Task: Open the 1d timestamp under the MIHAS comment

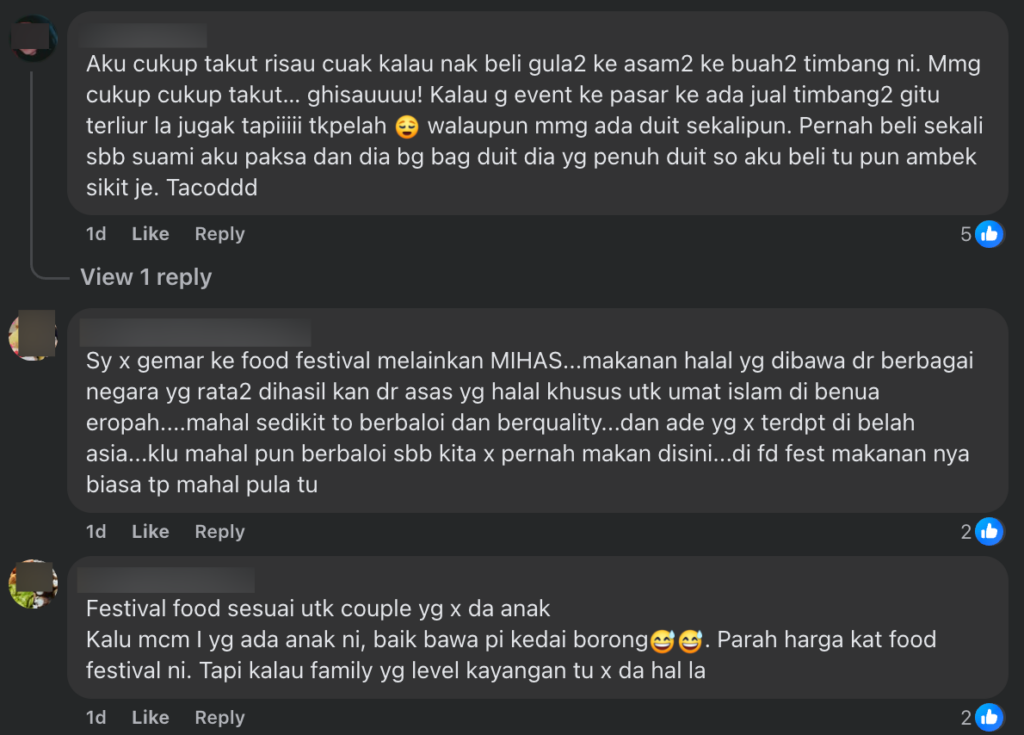Action: [96, 532]
